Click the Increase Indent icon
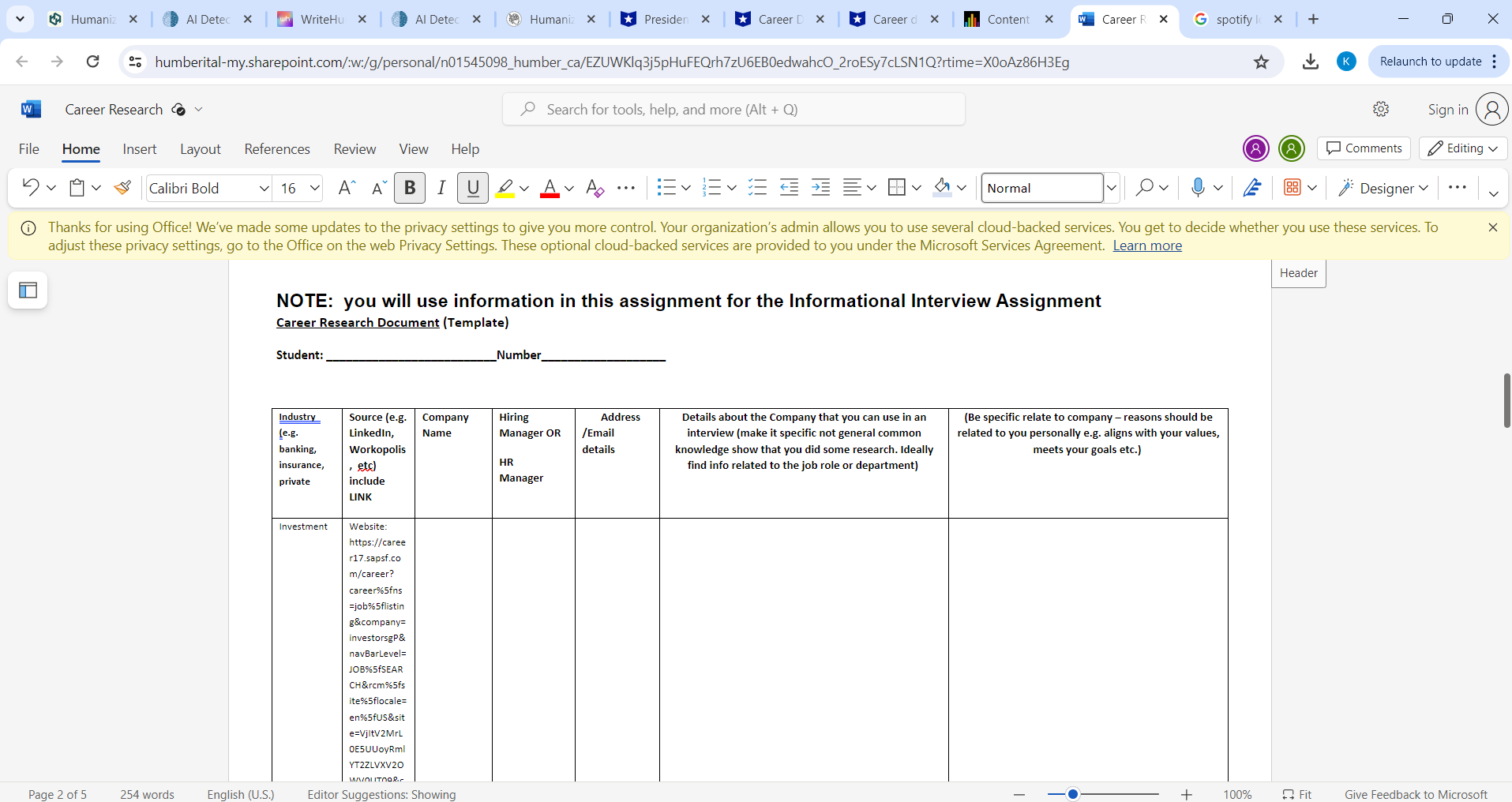The image size is (1512, 802). pyautogui.click(x=821, y=188)
